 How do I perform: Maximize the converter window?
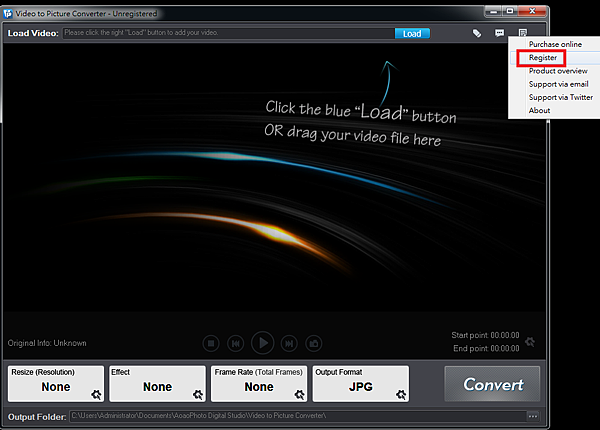click(510, 11)
